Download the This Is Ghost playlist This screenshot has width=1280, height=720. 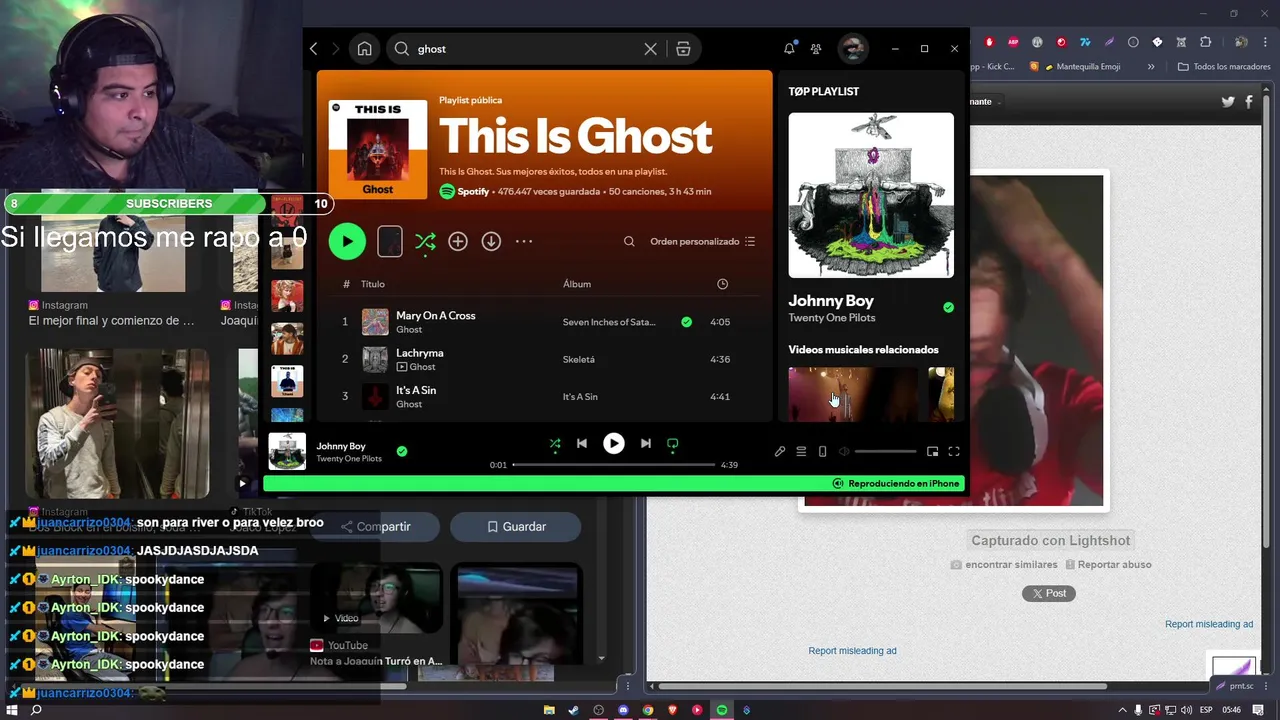pyautogui.click(x=491, y=241)
